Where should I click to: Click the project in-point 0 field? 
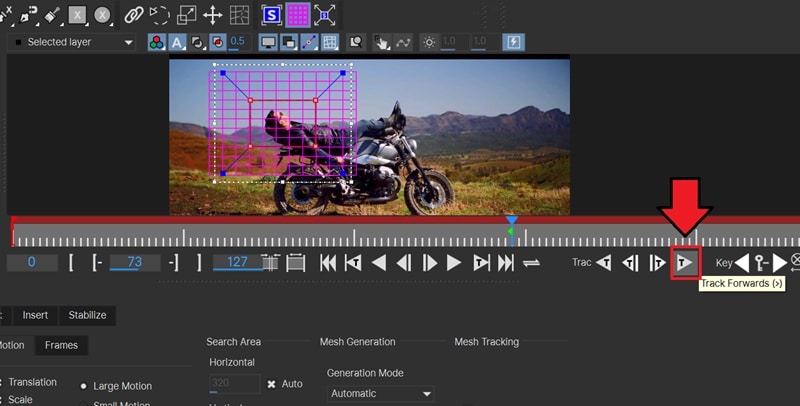click(32, 263)
